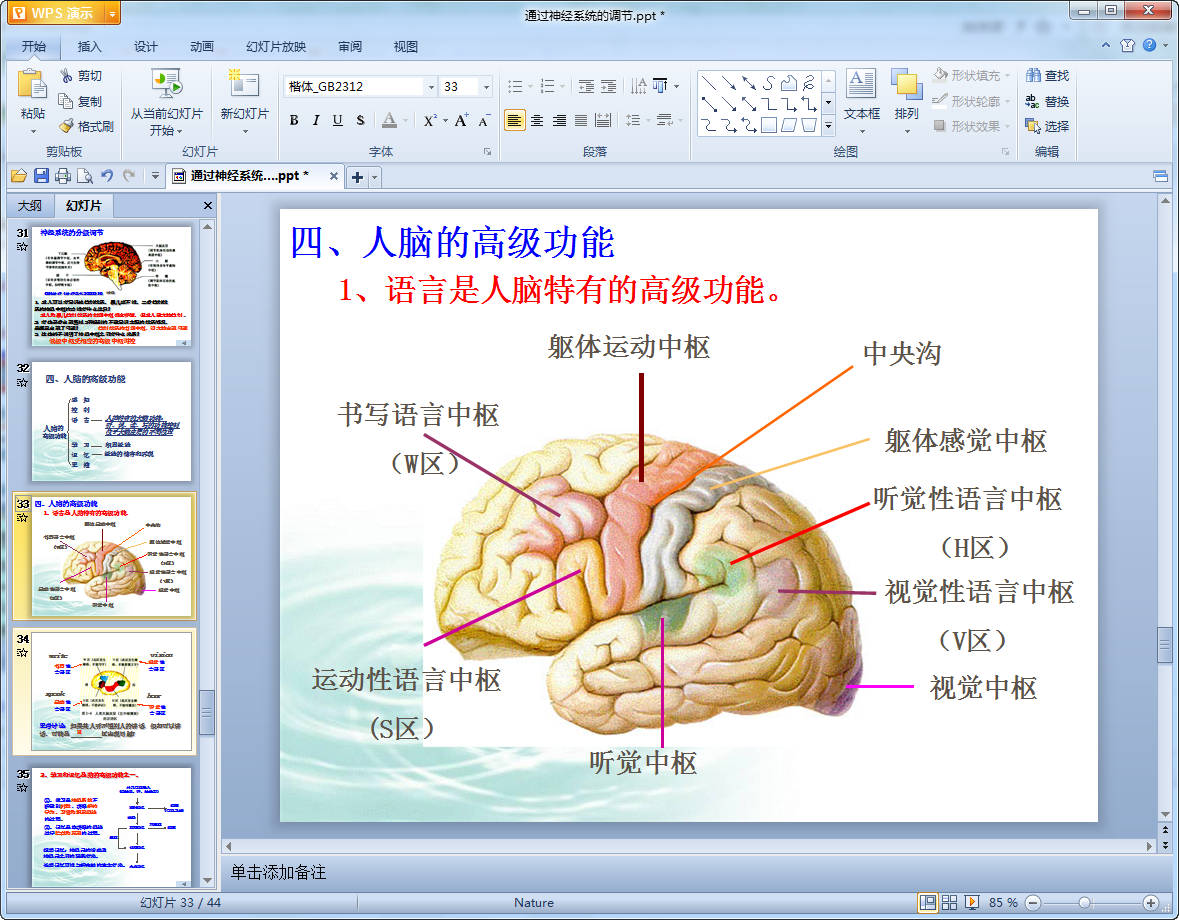Adjust the zoom slider handle
Screen dimensions: 1179x920
coord(1084,903)
